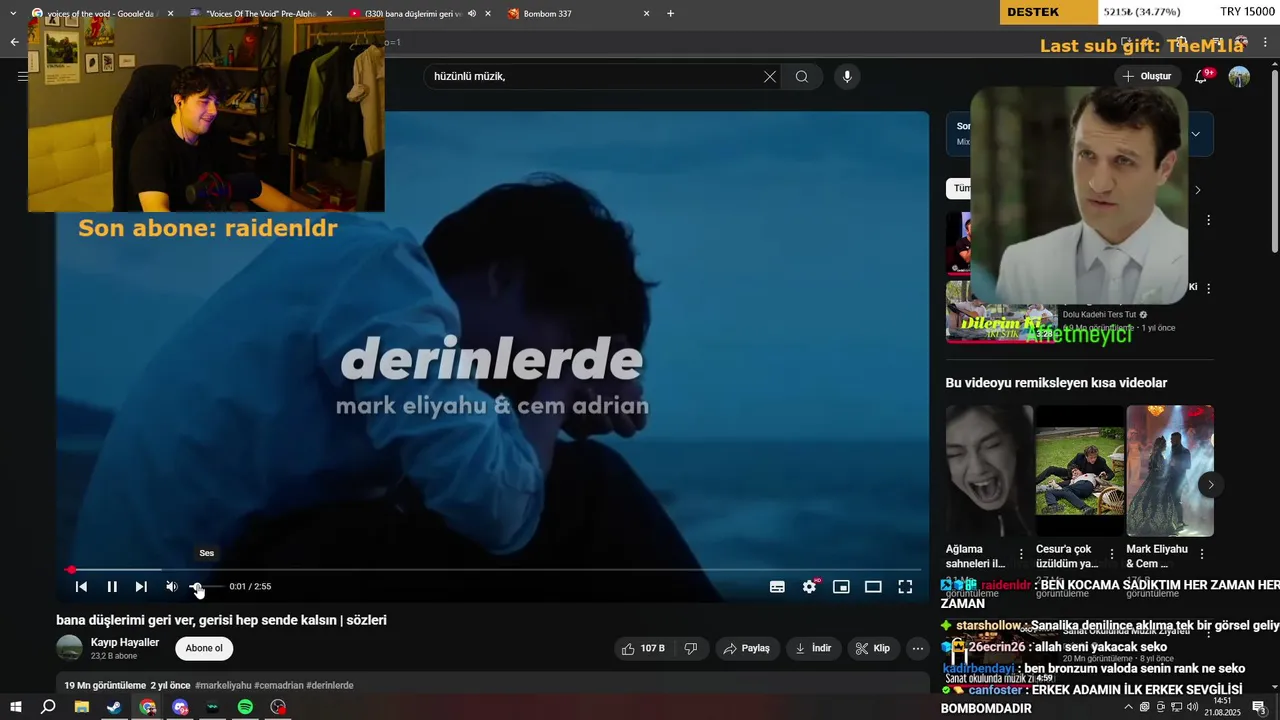Switch to Voices Of The Void Pre-Alpha tab

tap(260, 14)
